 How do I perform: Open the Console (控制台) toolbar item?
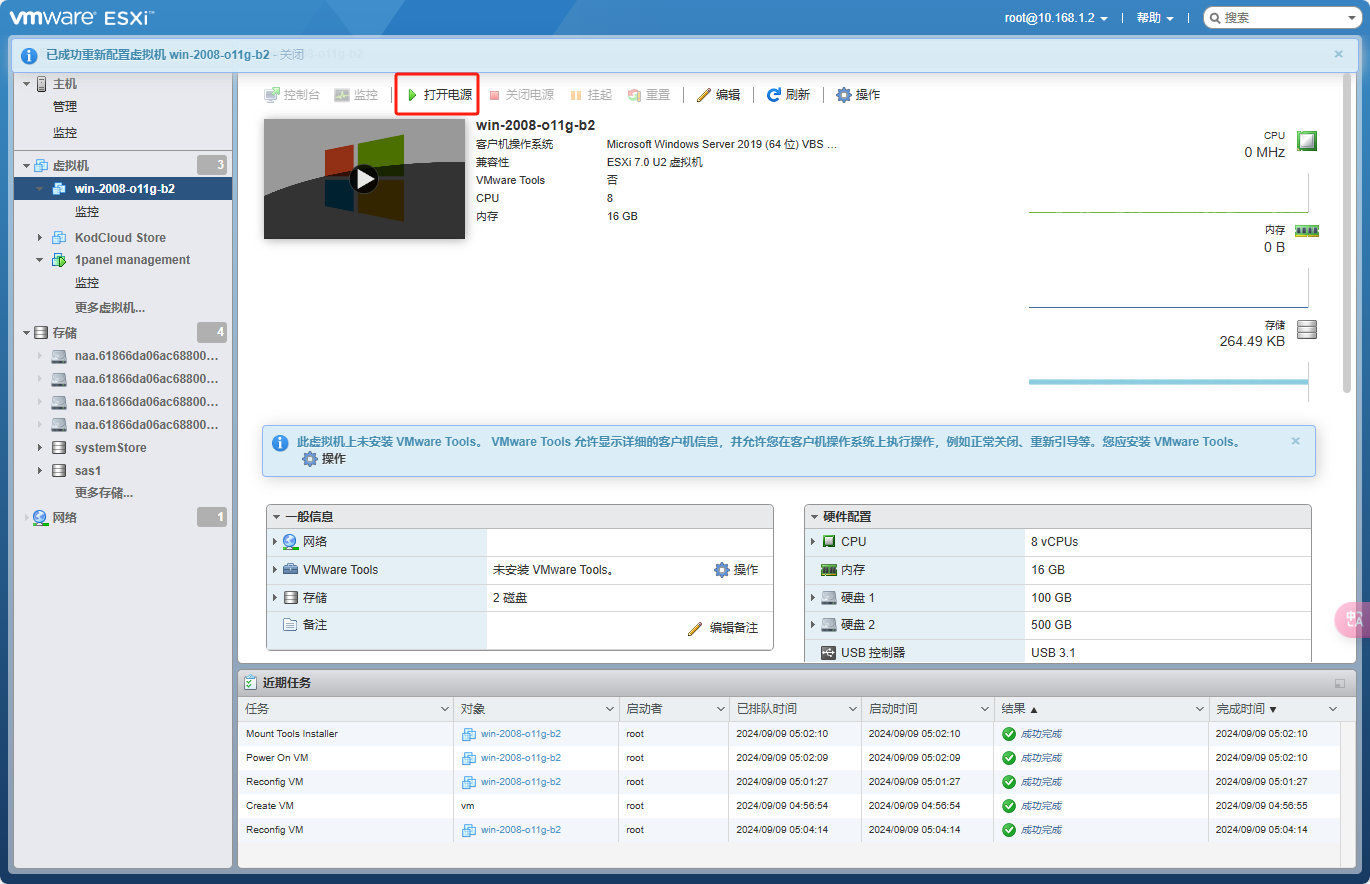coord(292,95)
